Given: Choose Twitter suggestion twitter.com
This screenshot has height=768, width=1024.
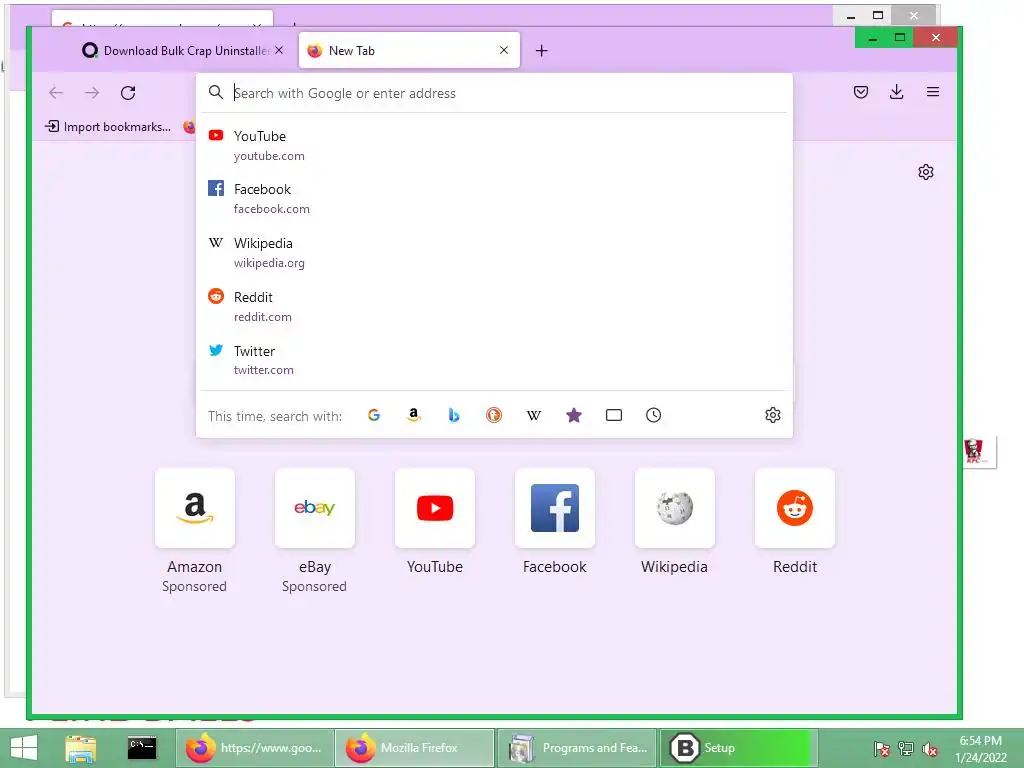Looking at the screenshot, I should pos(494,360).
